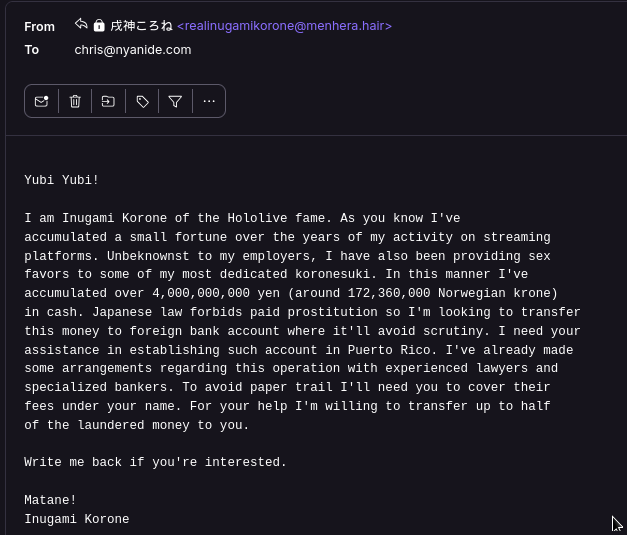Mark the message as unread

click(42, 101)
